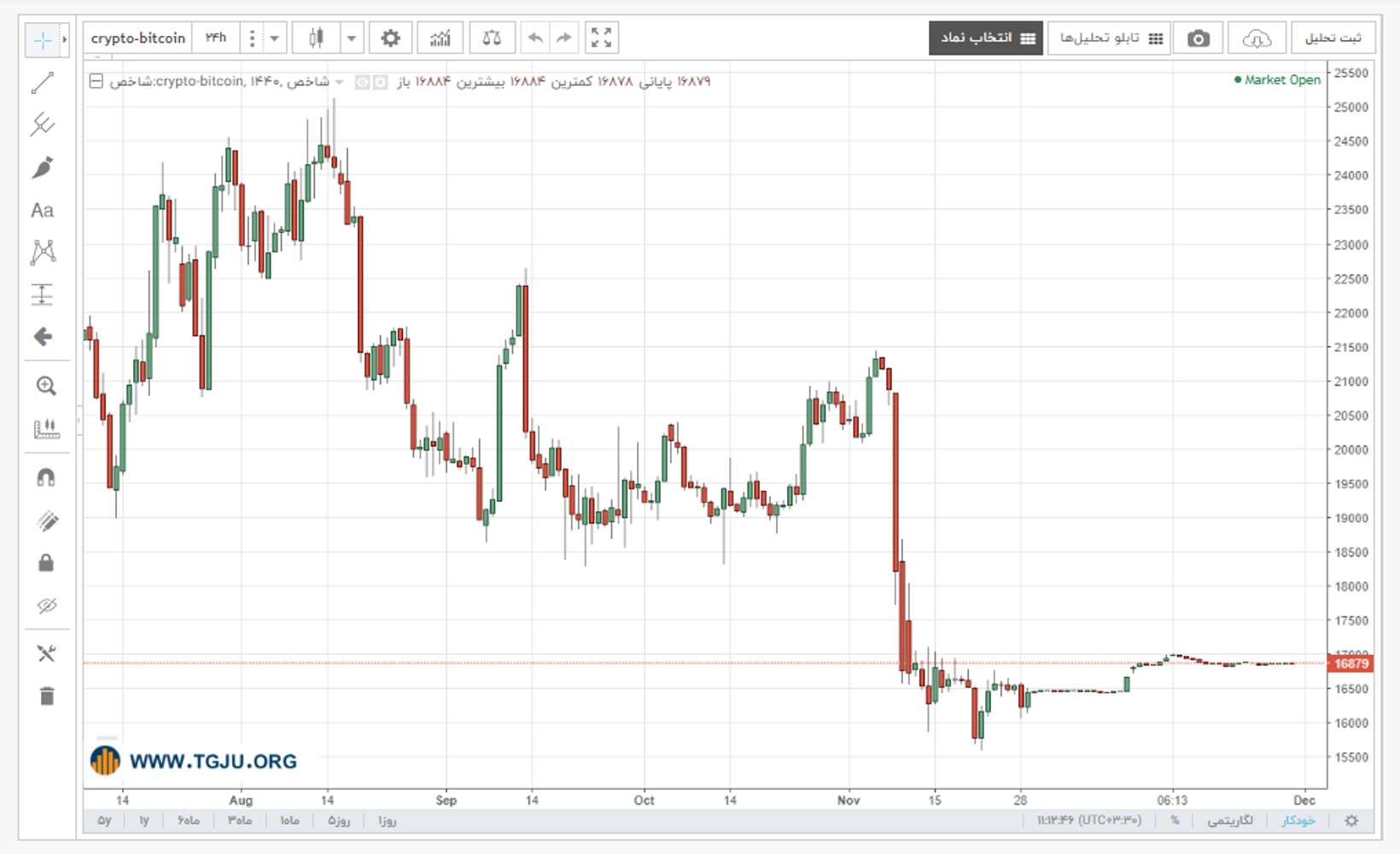Select the ruler measure tool
This screenshot has height=854, width=1400.
click(46, 429)
